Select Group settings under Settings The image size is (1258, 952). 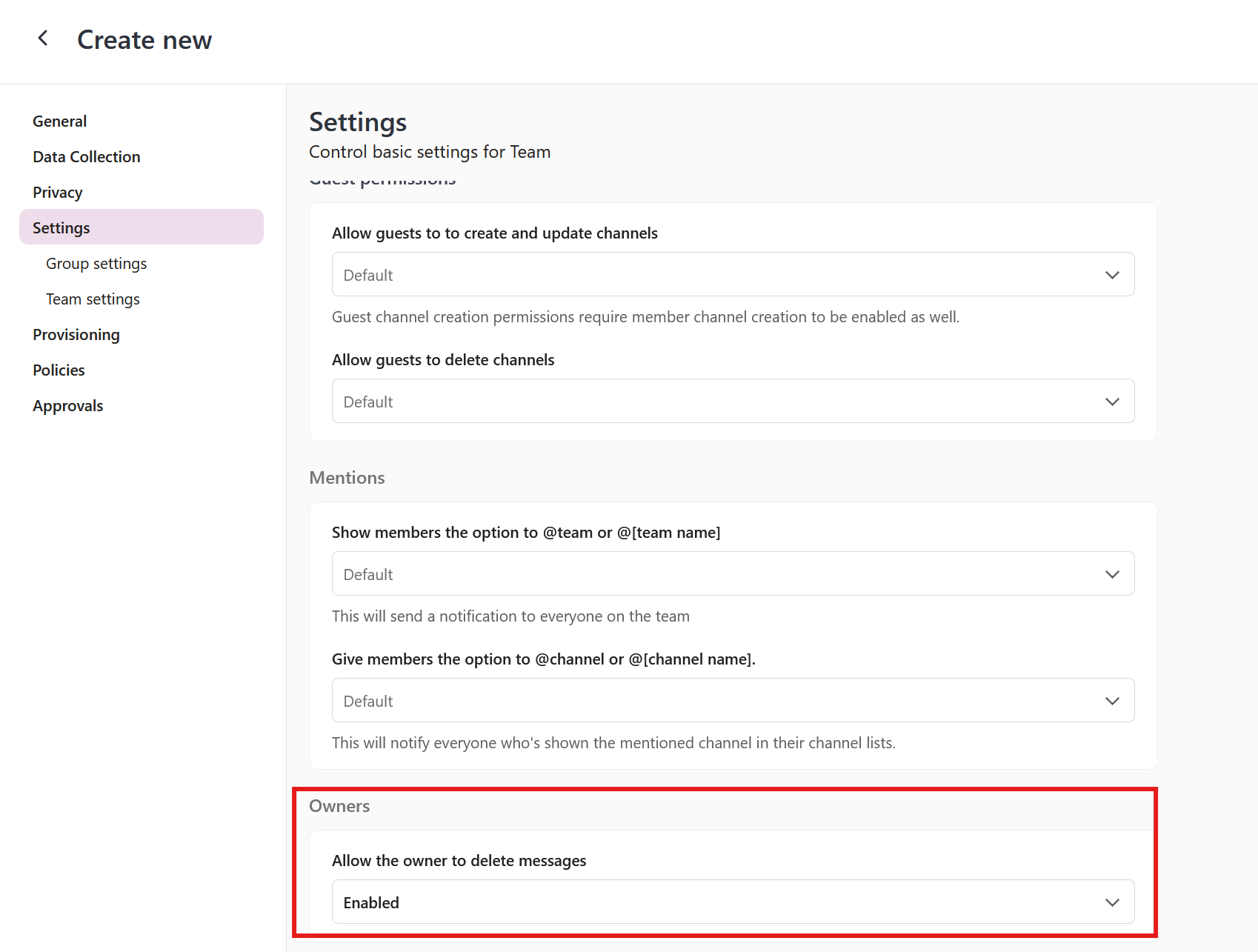pyautogui.click(x=96, y=263)
